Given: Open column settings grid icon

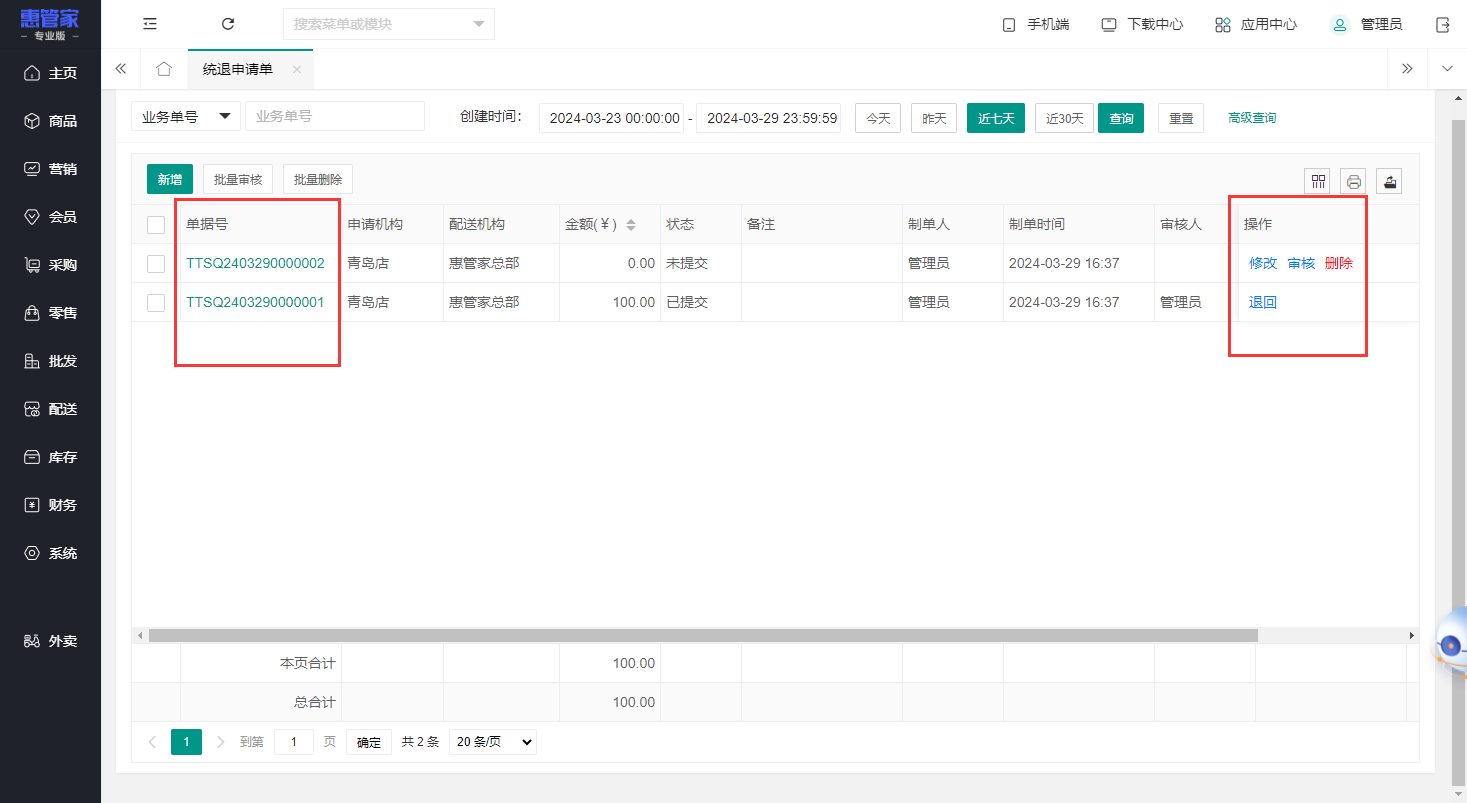Looking at the screenshot, I should [x=1318, y=181].
